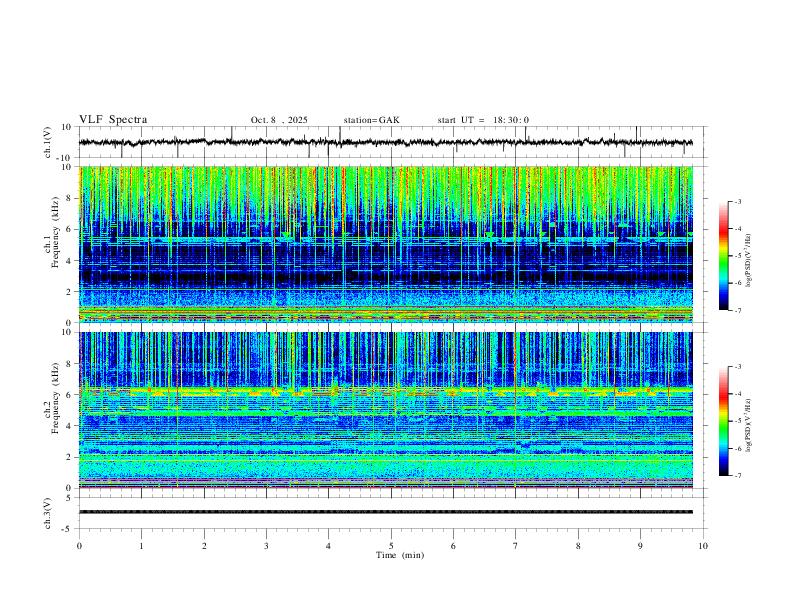Click the ch.3 flat black signal band
792x612 pixels.
pos(386,512)
